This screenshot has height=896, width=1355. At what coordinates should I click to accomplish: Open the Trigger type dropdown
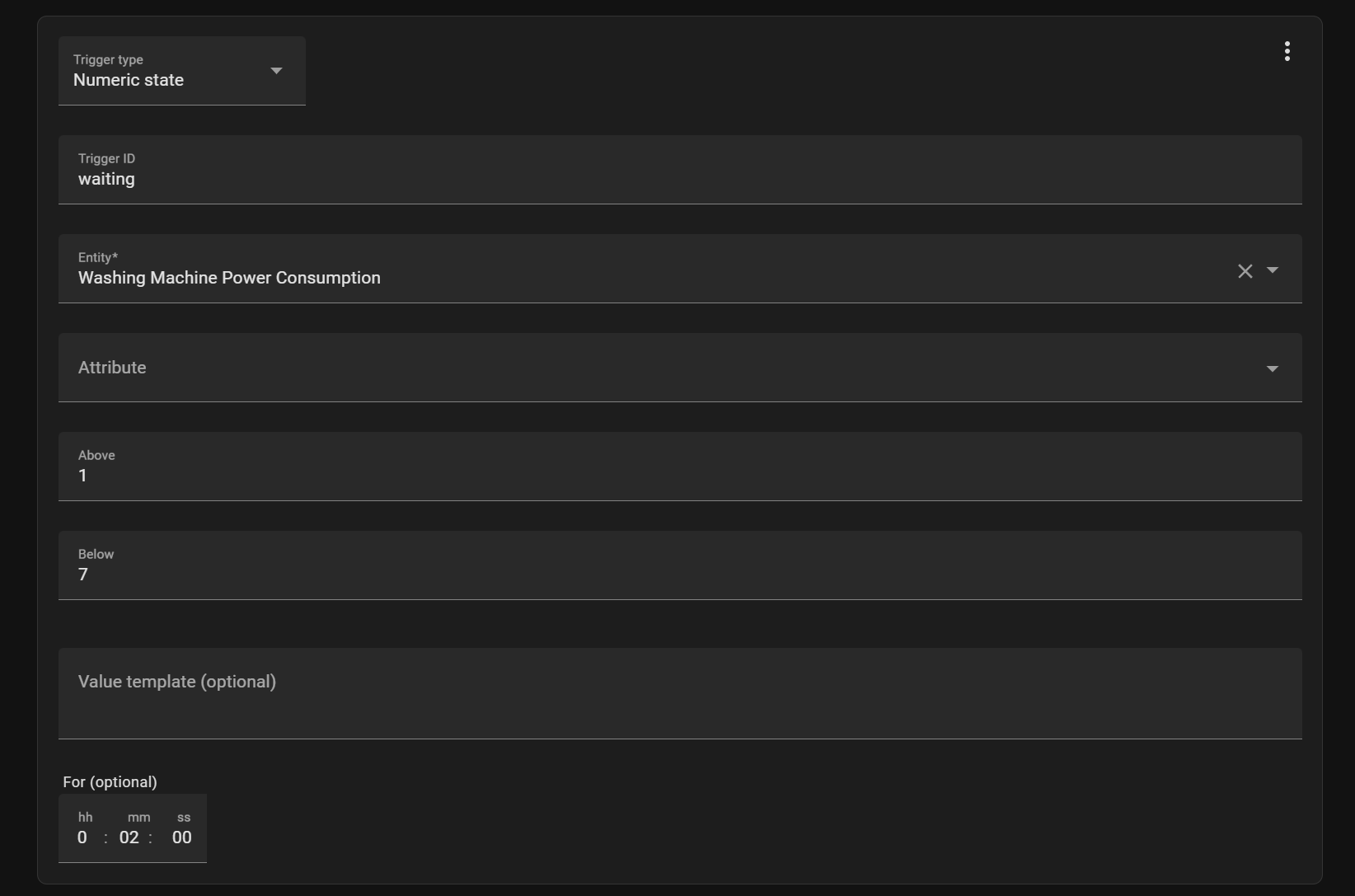coord(182,71)
